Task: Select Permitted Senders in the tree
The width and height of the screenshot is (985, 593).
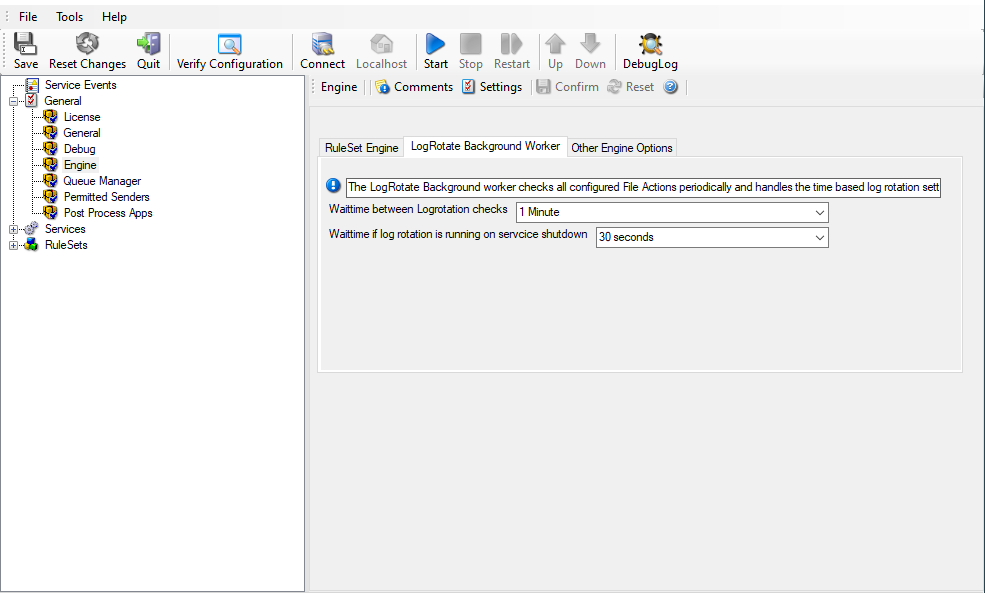Action: (106, 197)
